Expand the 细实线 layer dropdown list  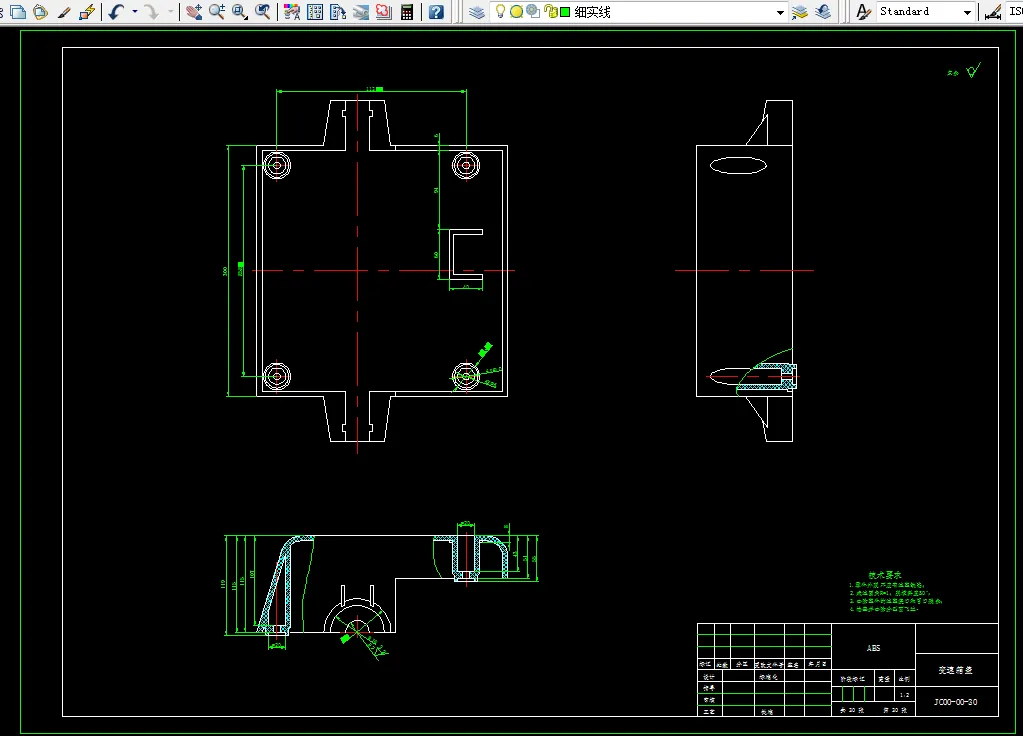pos(780,12)
